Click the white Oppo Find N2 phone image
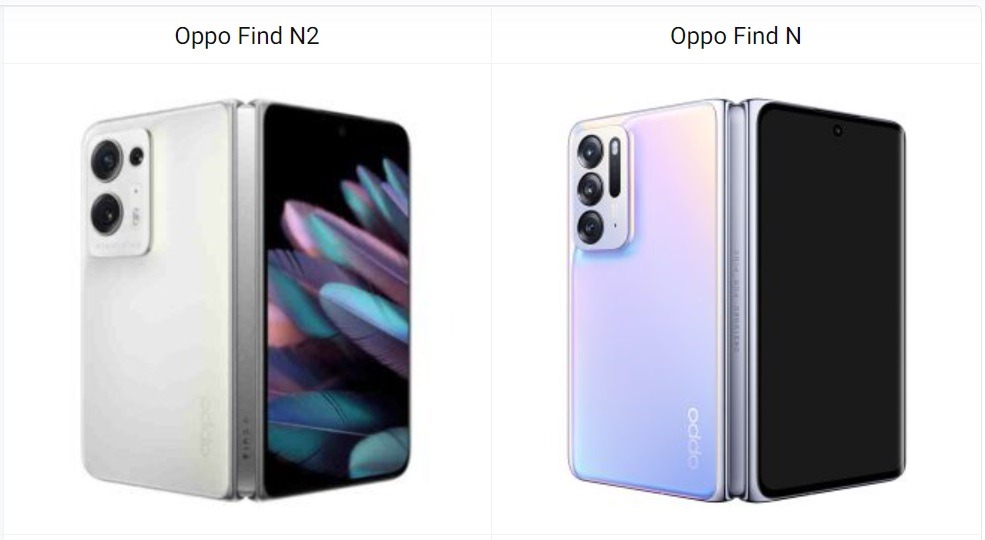 pyautogui.click(x=246, y=300)
